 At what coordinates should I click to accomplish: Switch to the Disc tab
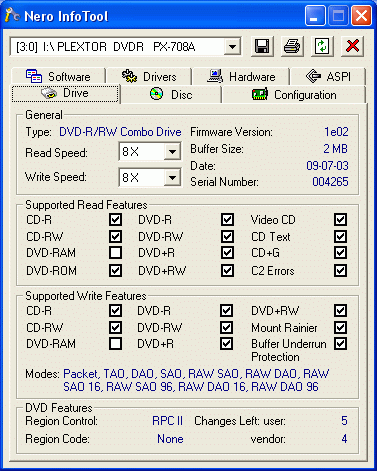coord(171,95)
